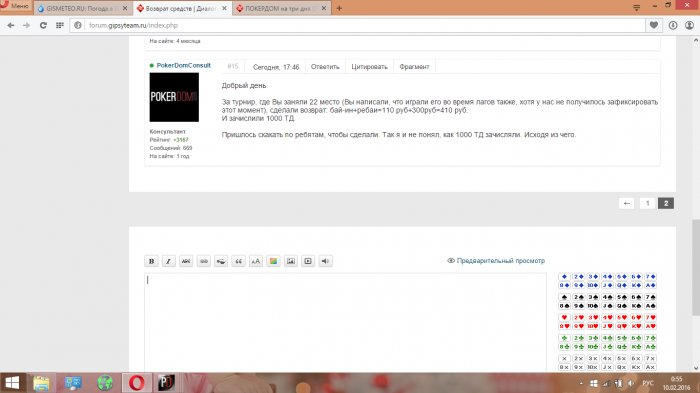This screenshot has height=393, width=700.
Task: Insert the Ax unsuited ace card
Action: coord(650,367)
